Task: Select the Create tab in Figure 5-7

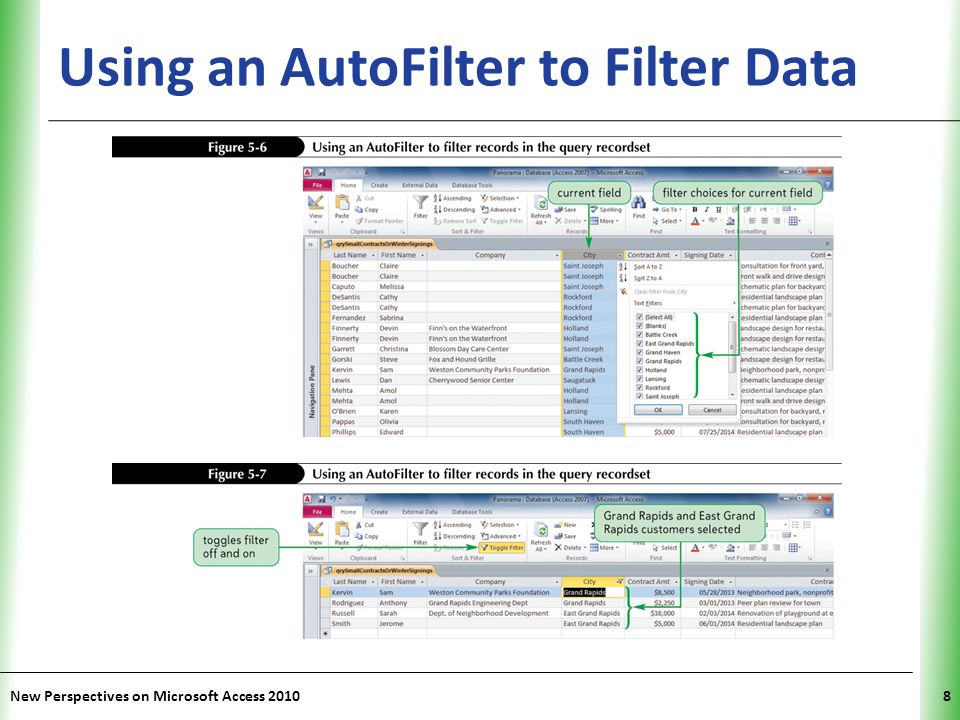Action: click(x=379, y=512)
